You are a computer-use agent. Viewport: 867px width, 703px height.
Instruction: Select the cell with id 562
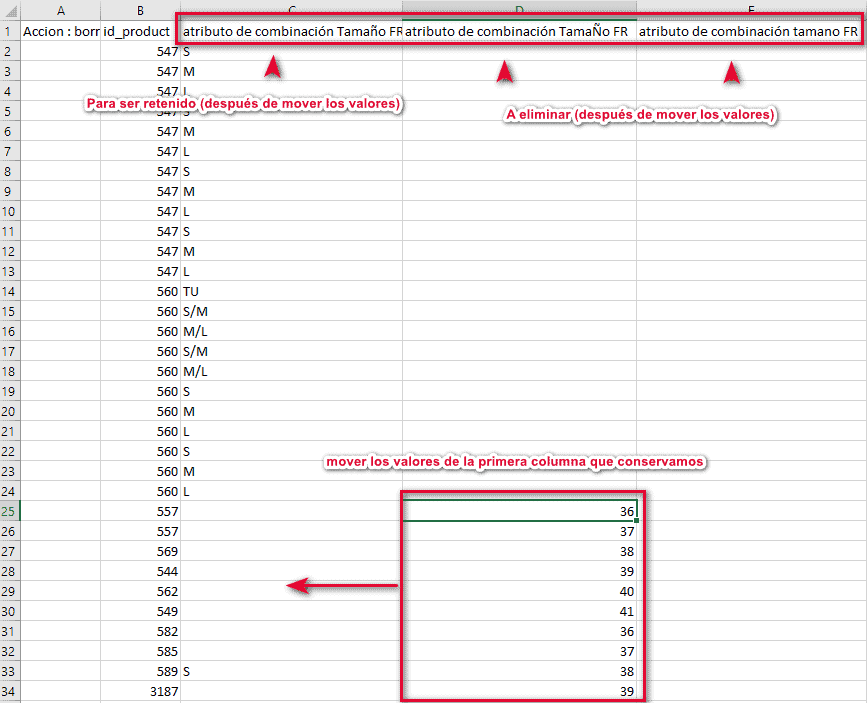(x=140, y=591)
